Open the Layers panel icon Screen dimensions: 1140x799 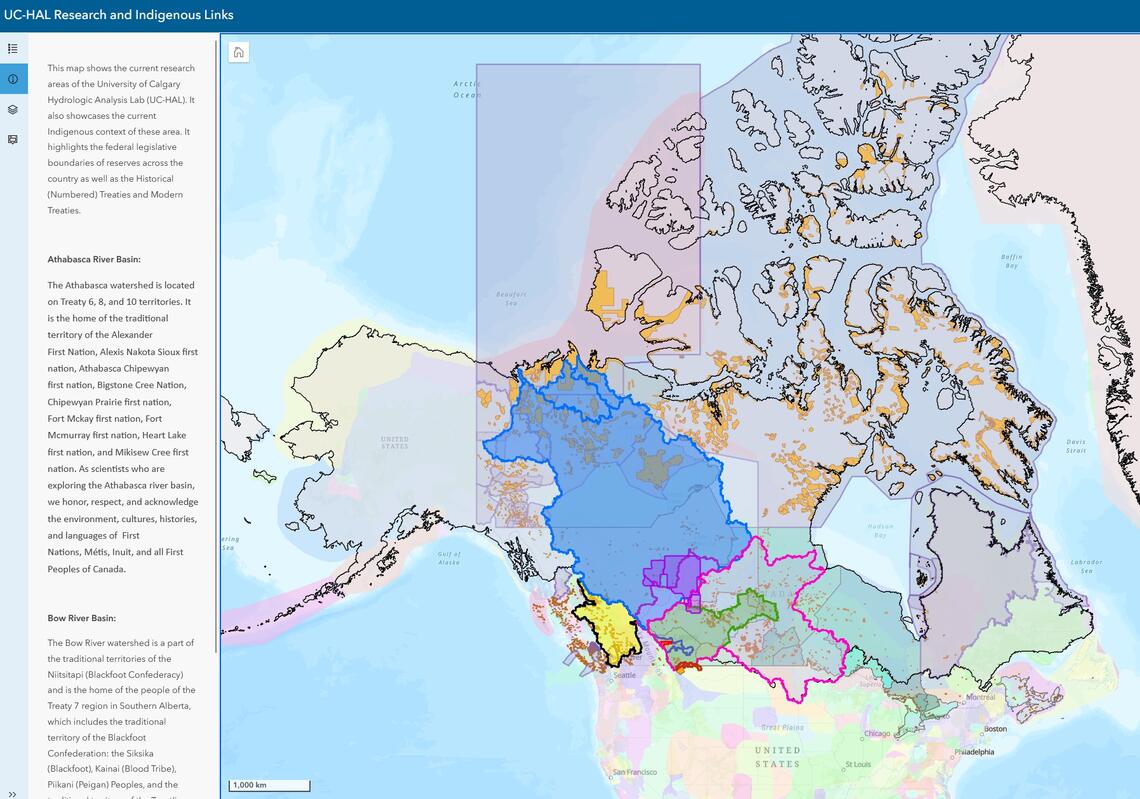tap(13, 110)
